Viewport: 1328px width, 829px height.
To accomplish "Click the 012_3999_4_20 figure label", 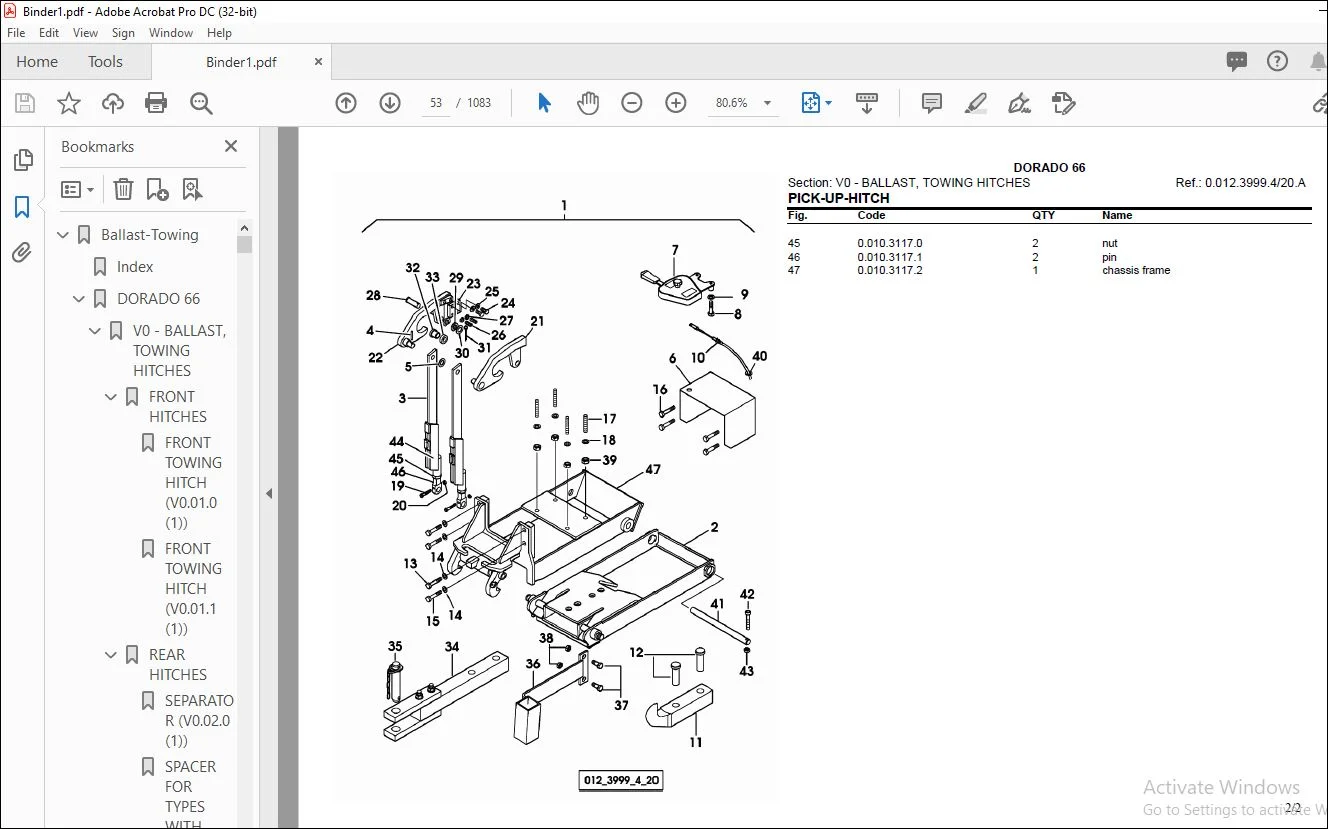I will pyautogui.click(x=621, y=780).
